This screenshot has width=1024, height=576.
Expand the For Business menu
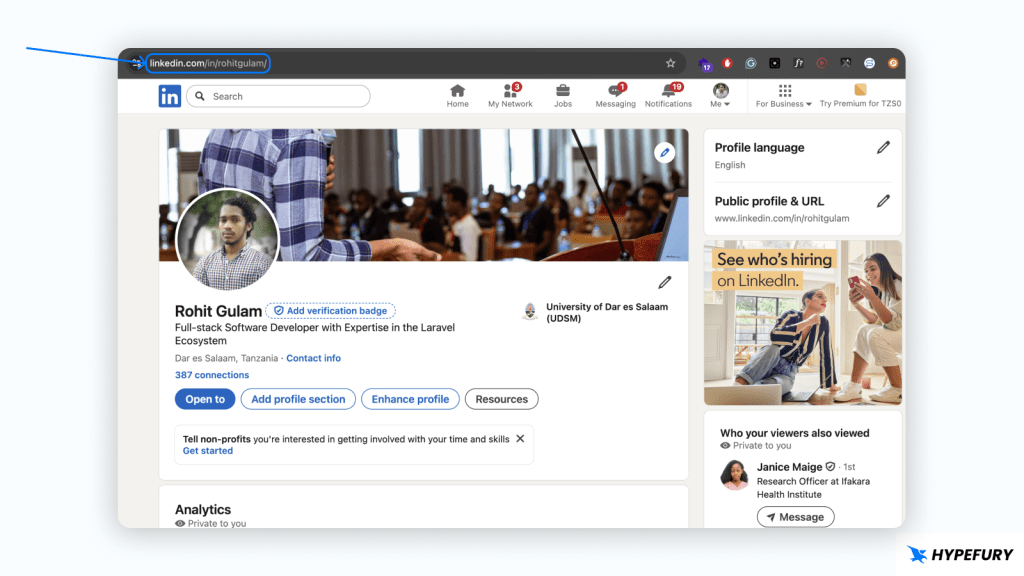[x=784, y=96]
